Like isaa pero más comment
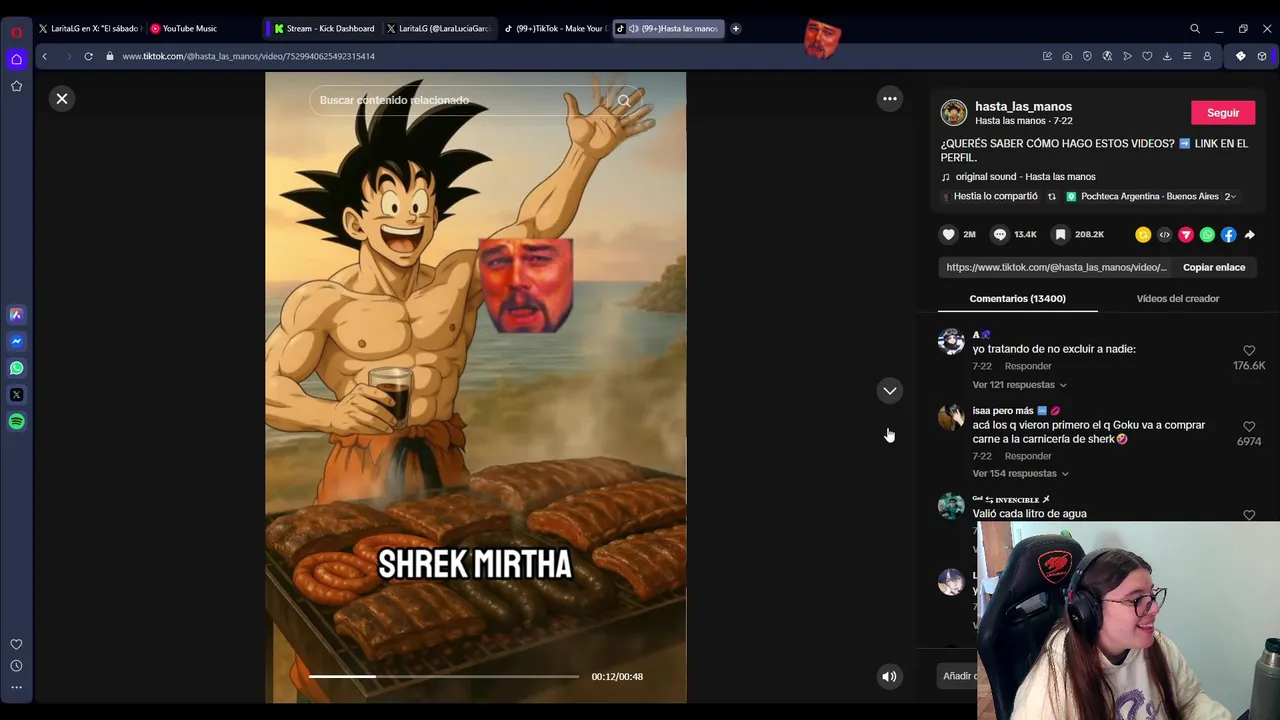 coord(1249,426)
